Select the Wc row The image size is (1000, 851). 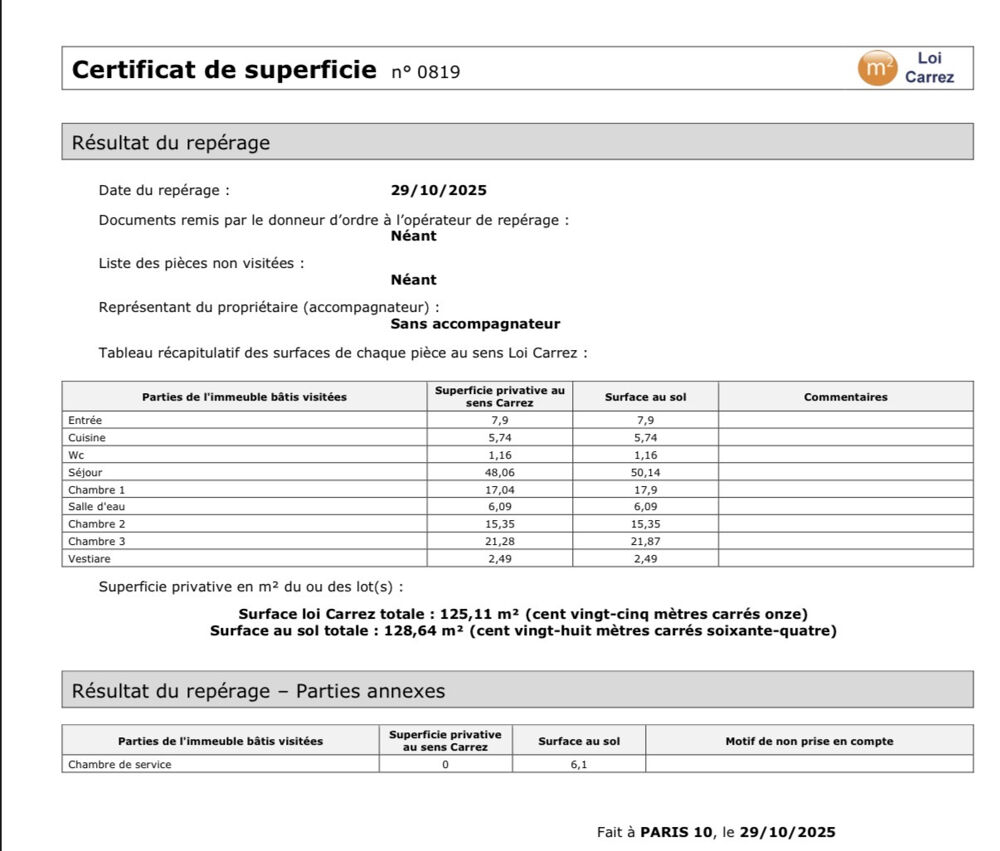[240, 454]
